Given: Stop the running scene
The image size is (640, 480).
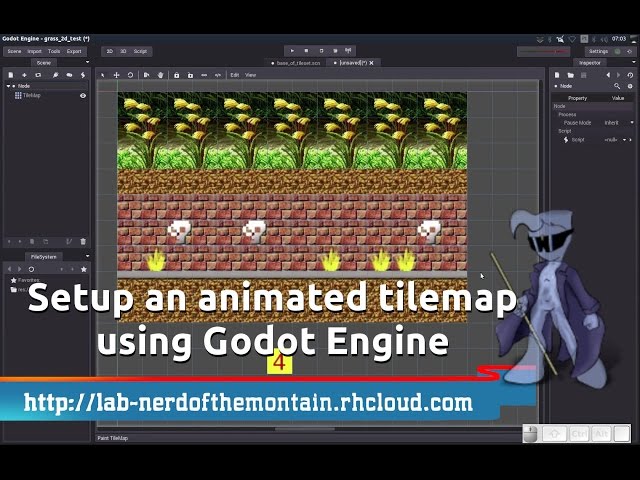Looking at the screenshot, I should pyautogui.click(x=306, y=51).
